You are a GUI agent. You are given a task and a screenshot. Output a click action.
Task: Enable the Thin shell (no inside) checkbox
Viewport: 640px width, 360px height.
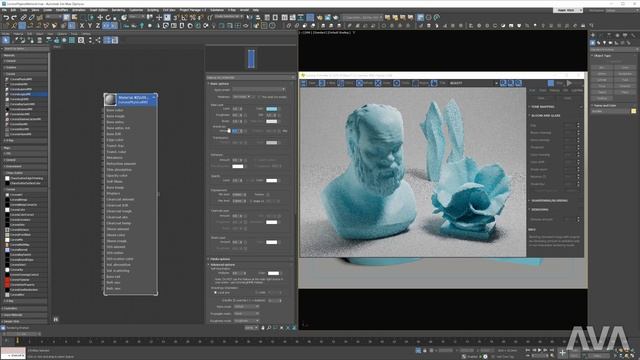[259, 97]
